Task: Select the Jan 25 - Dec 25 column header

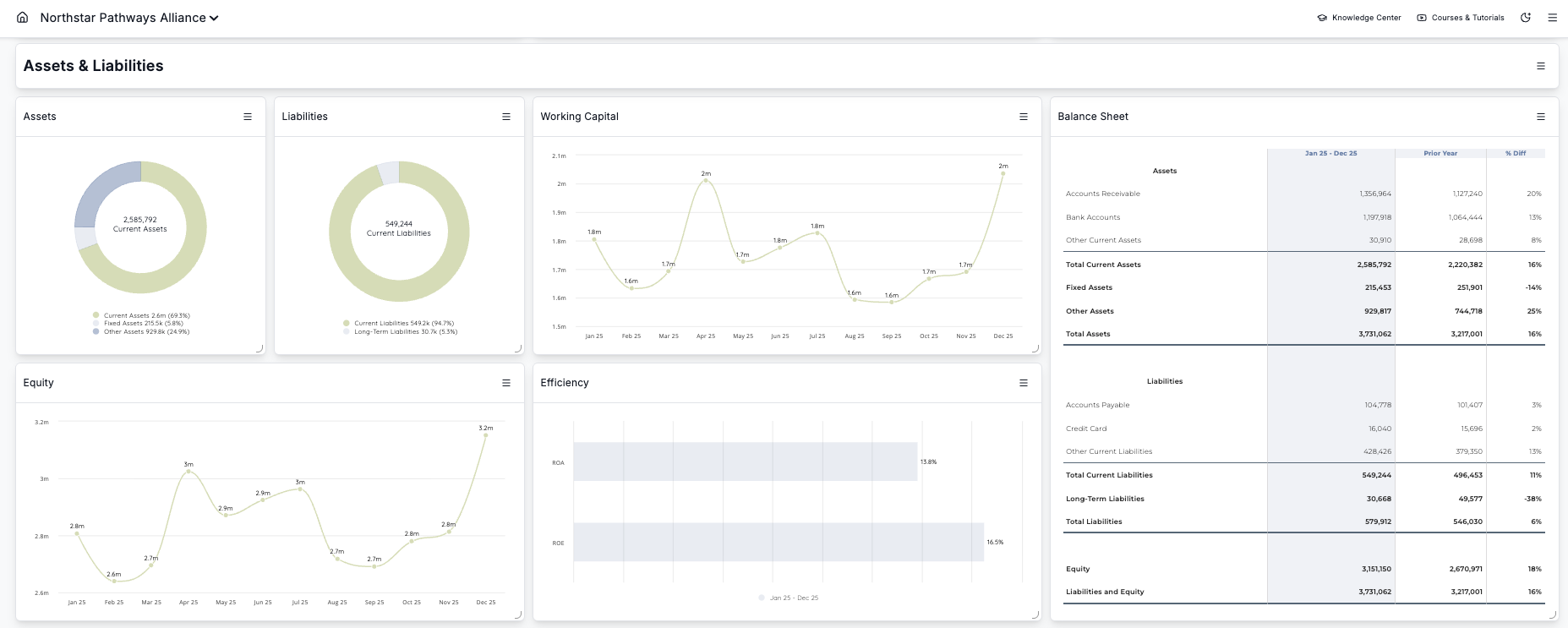Action: (x=1330, y=154)
